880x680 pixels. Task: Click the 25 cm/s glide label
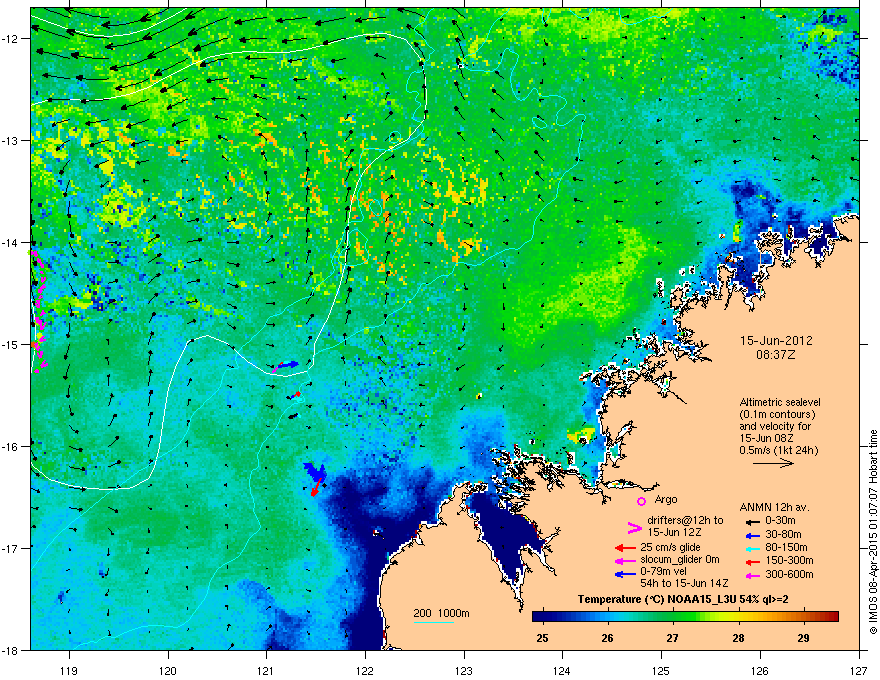point(670,548)
